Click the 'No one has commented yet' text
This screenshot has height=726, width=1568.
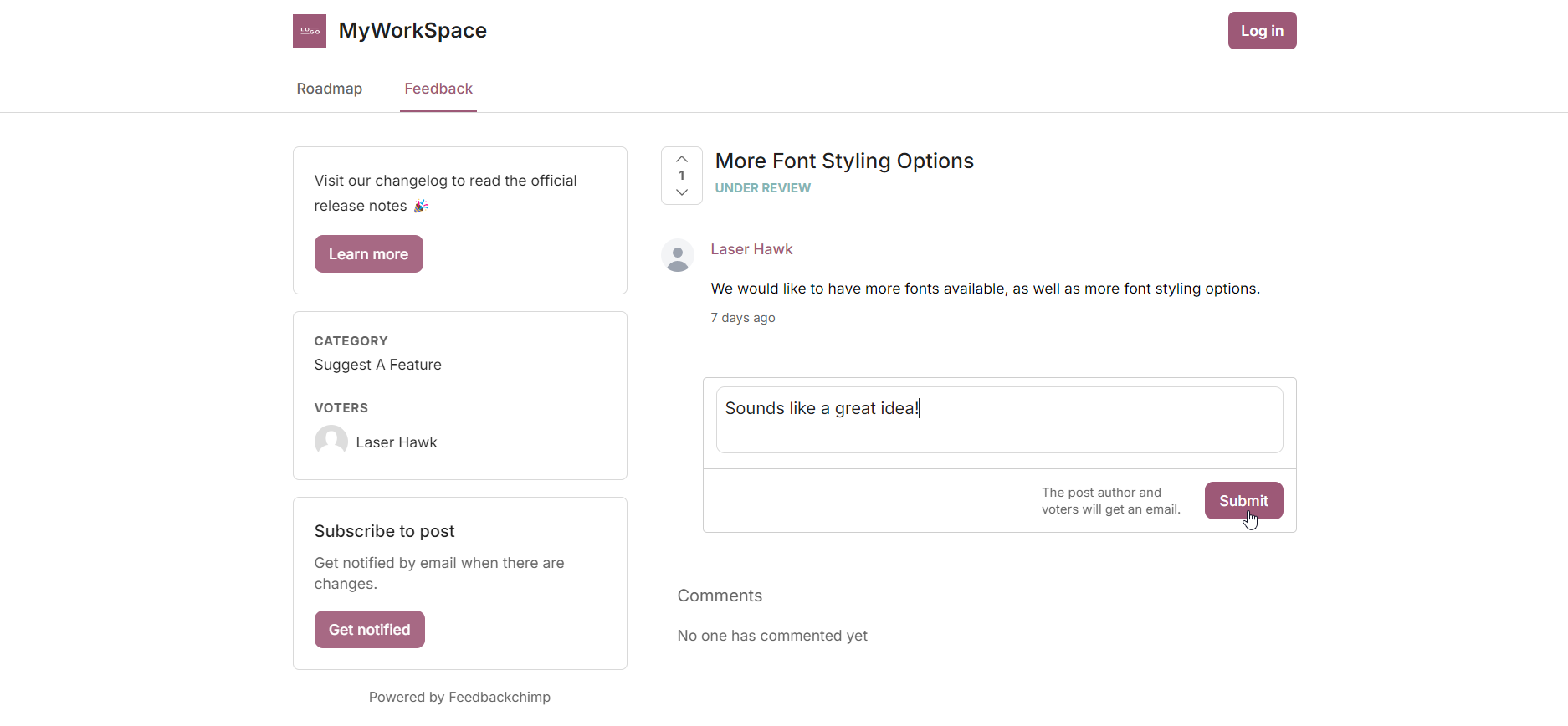(772, 636)
